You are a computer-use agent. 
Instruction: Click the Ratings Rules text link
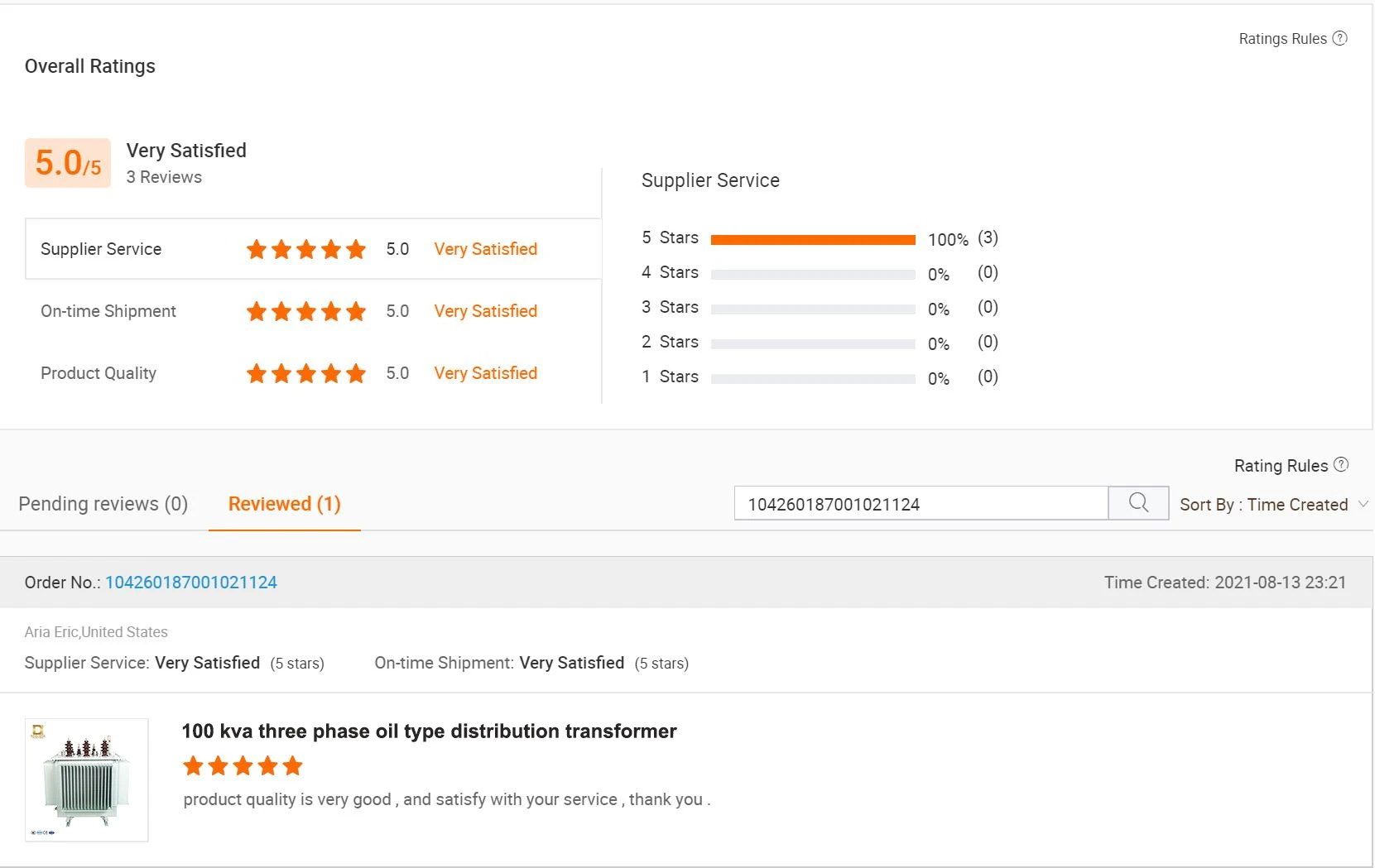pos(1282,39)
